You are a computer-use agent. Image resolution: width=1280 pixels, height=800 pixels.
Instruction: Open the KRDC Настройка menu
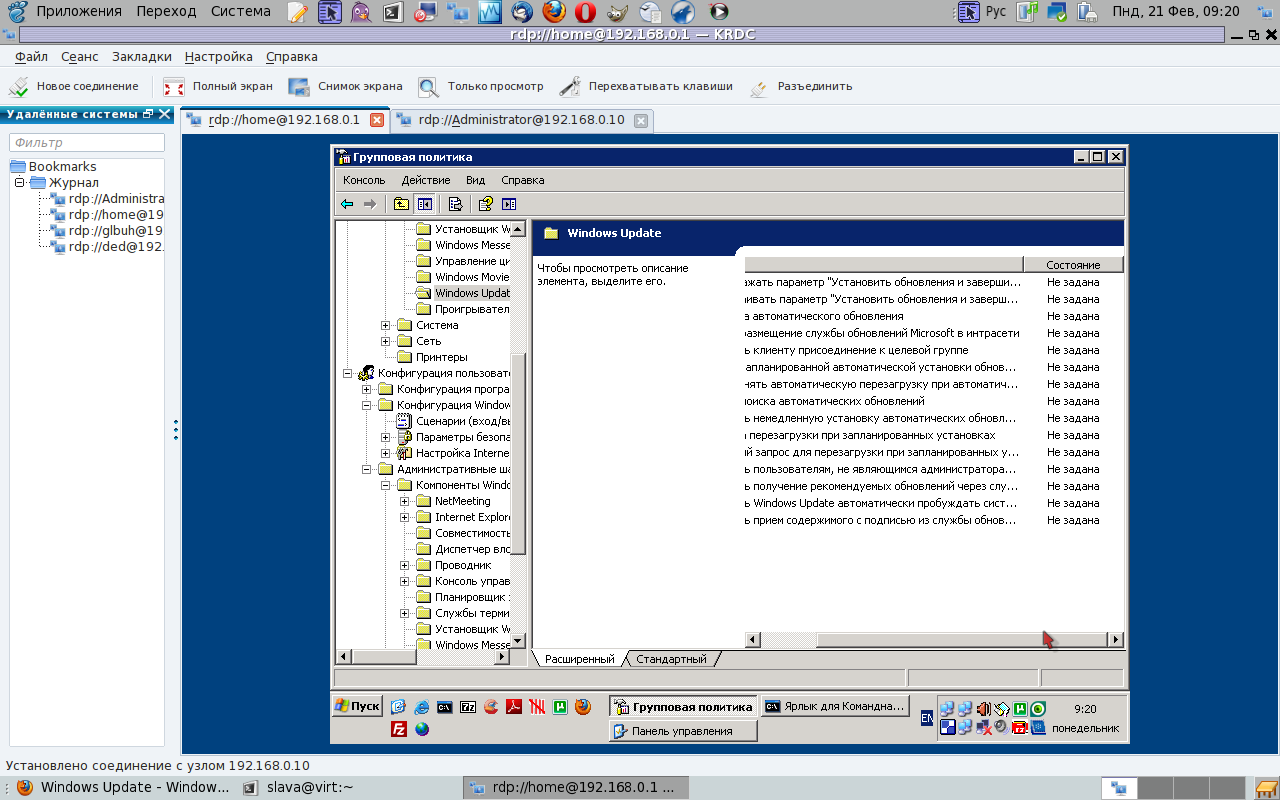[219, 57]
